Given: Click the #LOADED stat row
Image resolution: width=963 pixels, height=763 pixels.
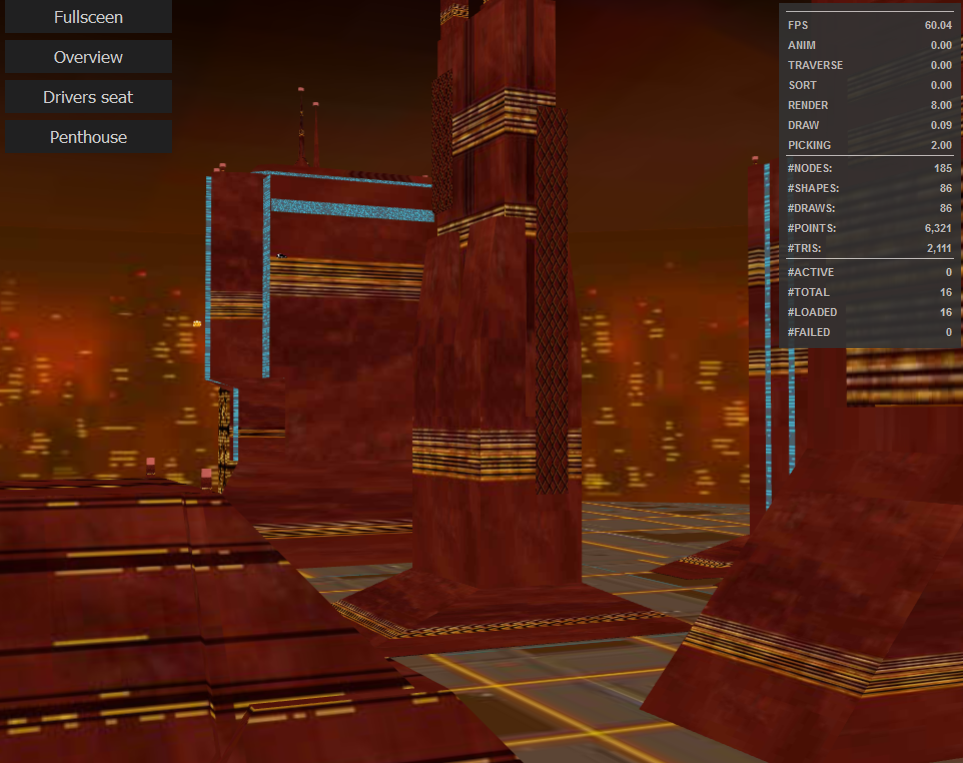Looking at the screenshot, I should pyautogui.click(x=870, y=311).
